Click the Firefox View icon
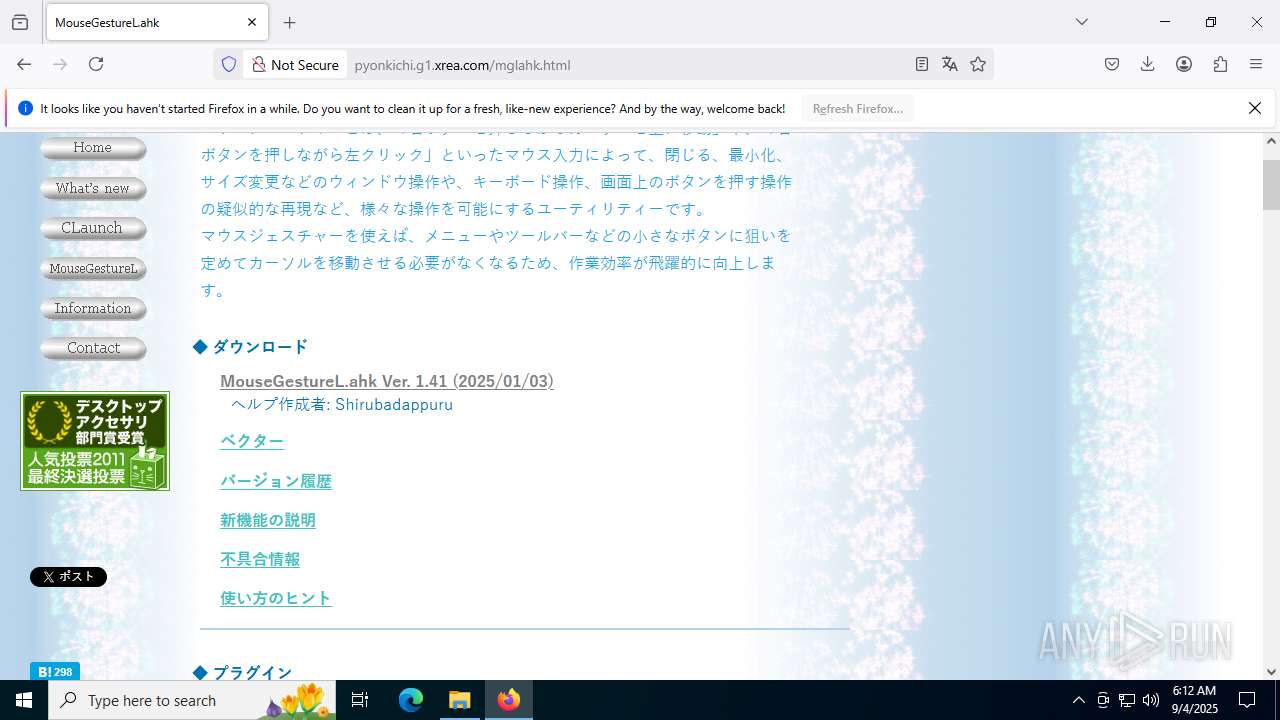This screenshot has width=1280, height=720. coord(20,22)
